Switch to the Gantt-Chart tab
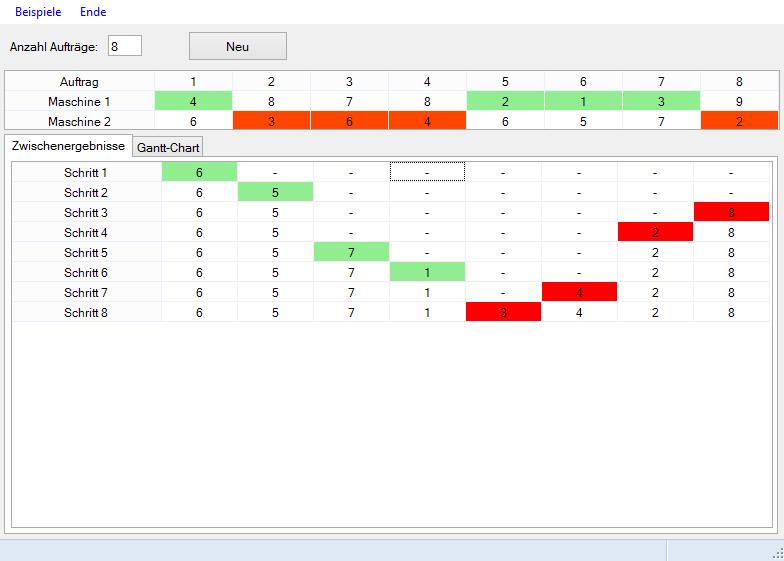The width and height of the screenshot is (784, 561). pyautogui.click(x=169, y=147)
